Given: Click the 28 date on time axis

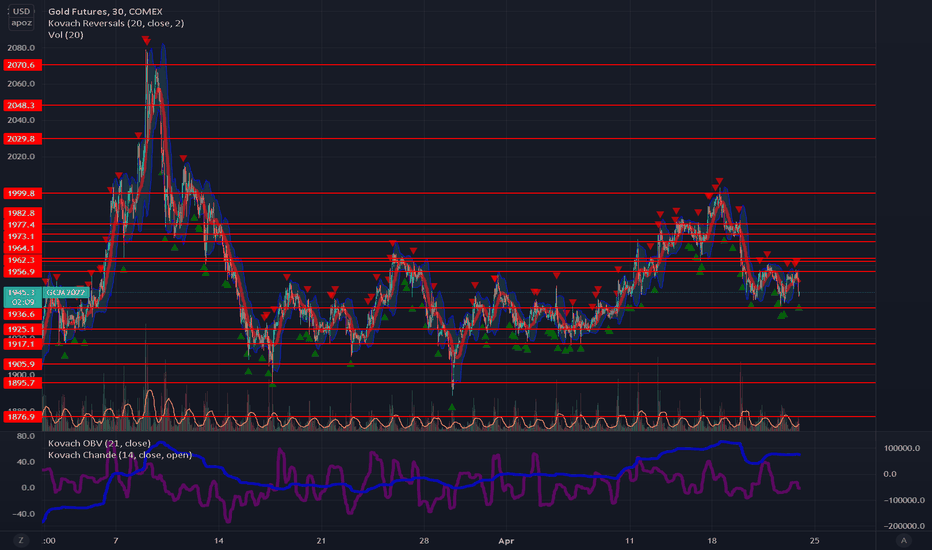Looking at the screenshot, I should (424, 540).
